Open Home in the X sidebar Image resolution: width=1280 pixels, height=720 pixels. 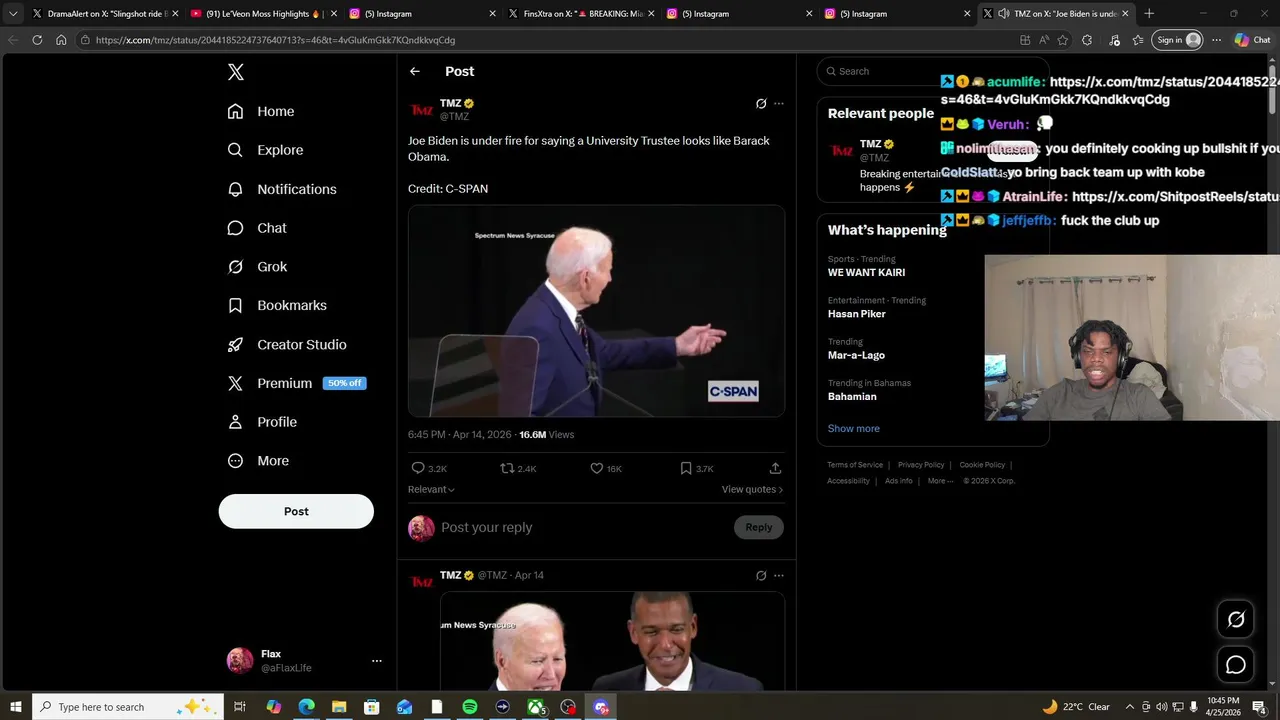coord(261,111)
